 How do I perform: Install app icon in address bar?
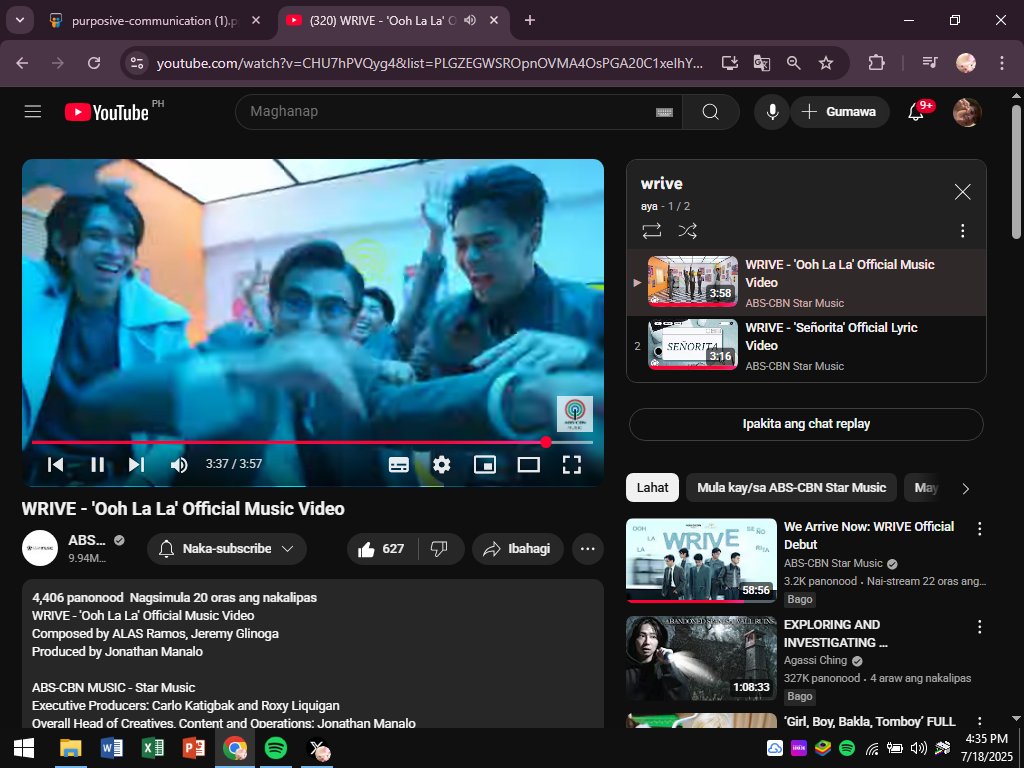729,63
